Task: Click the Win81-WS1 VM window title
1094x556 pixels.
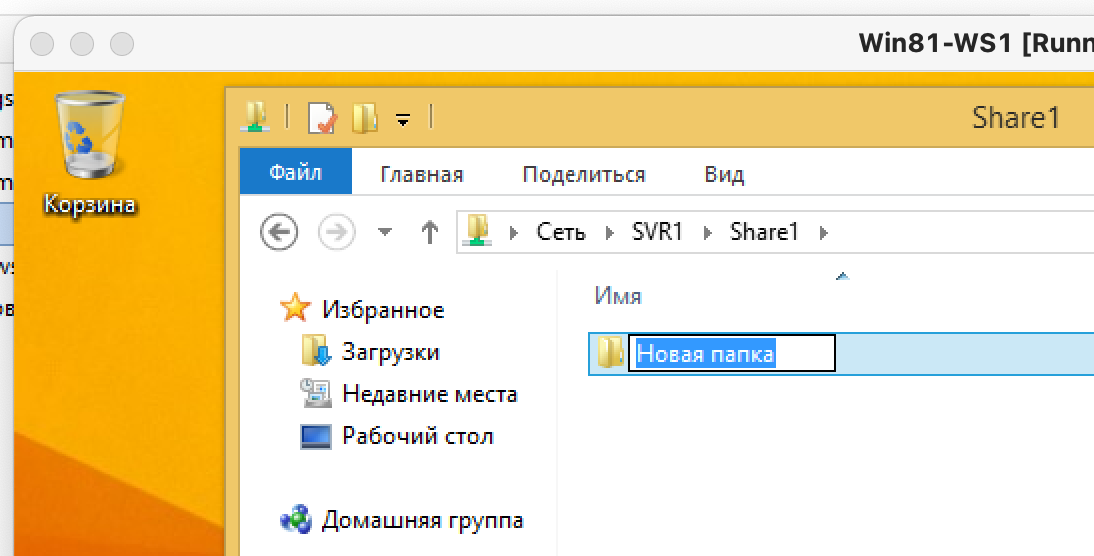Action: (976, 43)
